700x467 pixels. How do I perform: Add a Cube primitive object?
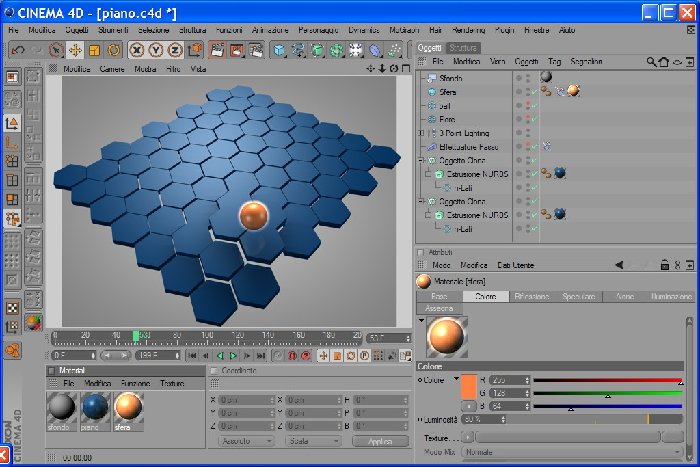(279, 50)
